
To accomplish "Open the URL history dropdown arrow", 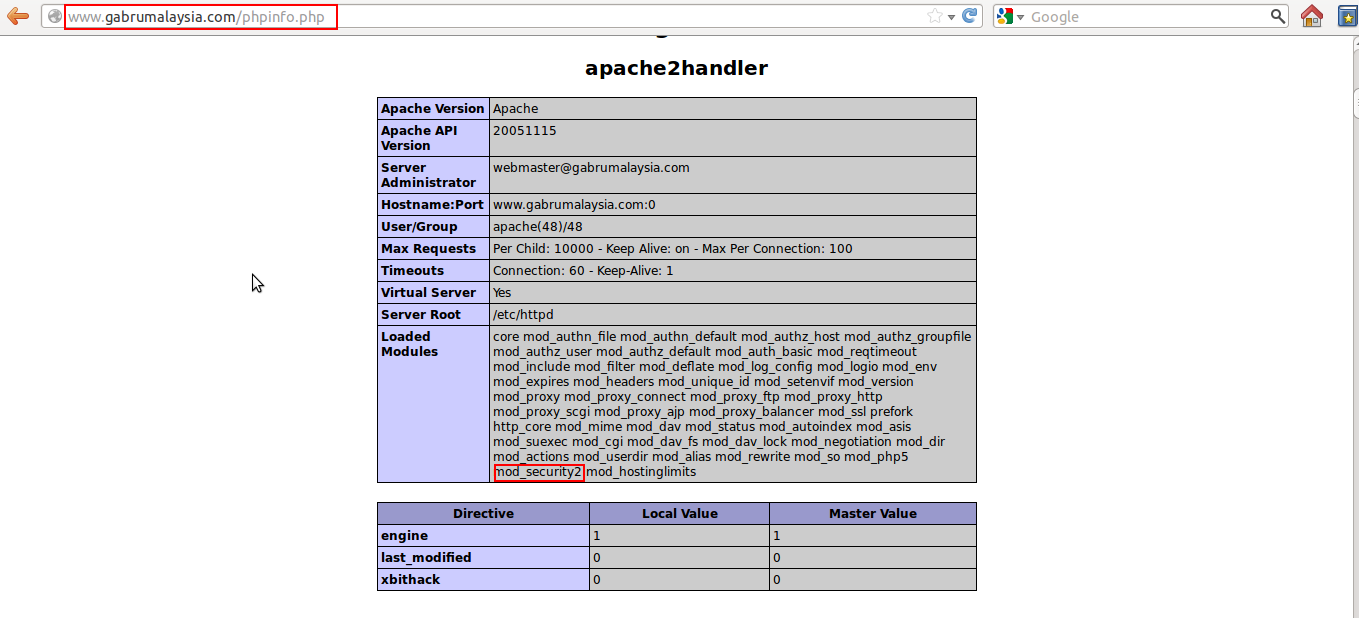I will (951, 17).
